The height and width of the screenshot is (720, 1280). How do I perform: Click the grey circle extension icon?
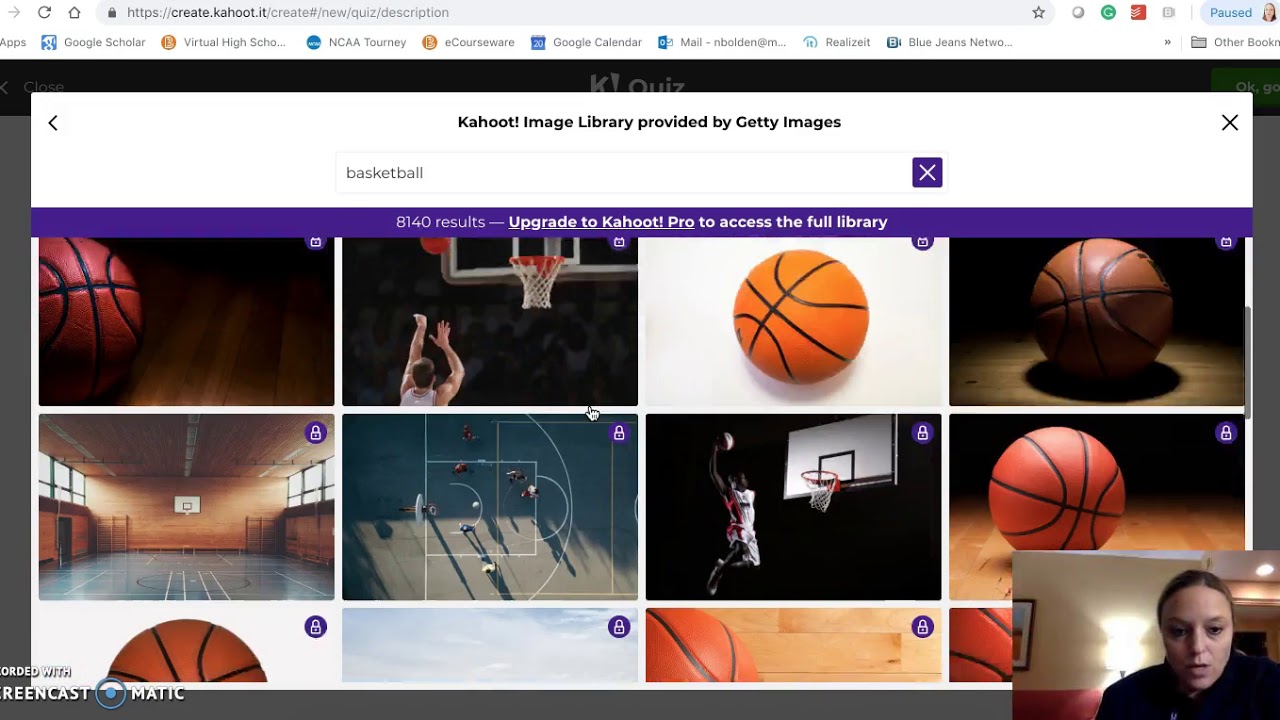pyautogui.click(x=1078, y=13)
